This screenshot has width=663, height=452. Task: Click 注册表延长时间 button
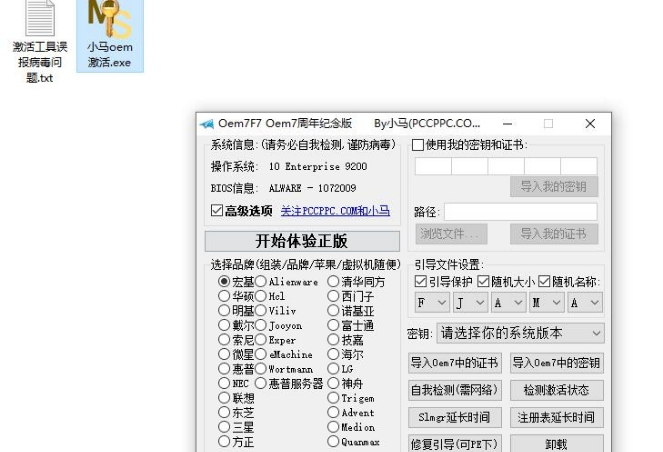556,417
